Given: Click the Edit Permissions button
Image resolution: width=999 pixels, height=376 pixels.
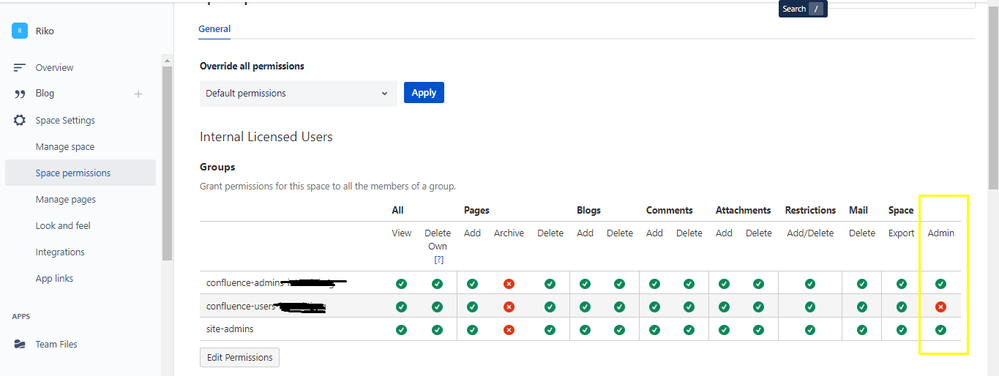Looking at the screenshot, I should click(240, 358).
